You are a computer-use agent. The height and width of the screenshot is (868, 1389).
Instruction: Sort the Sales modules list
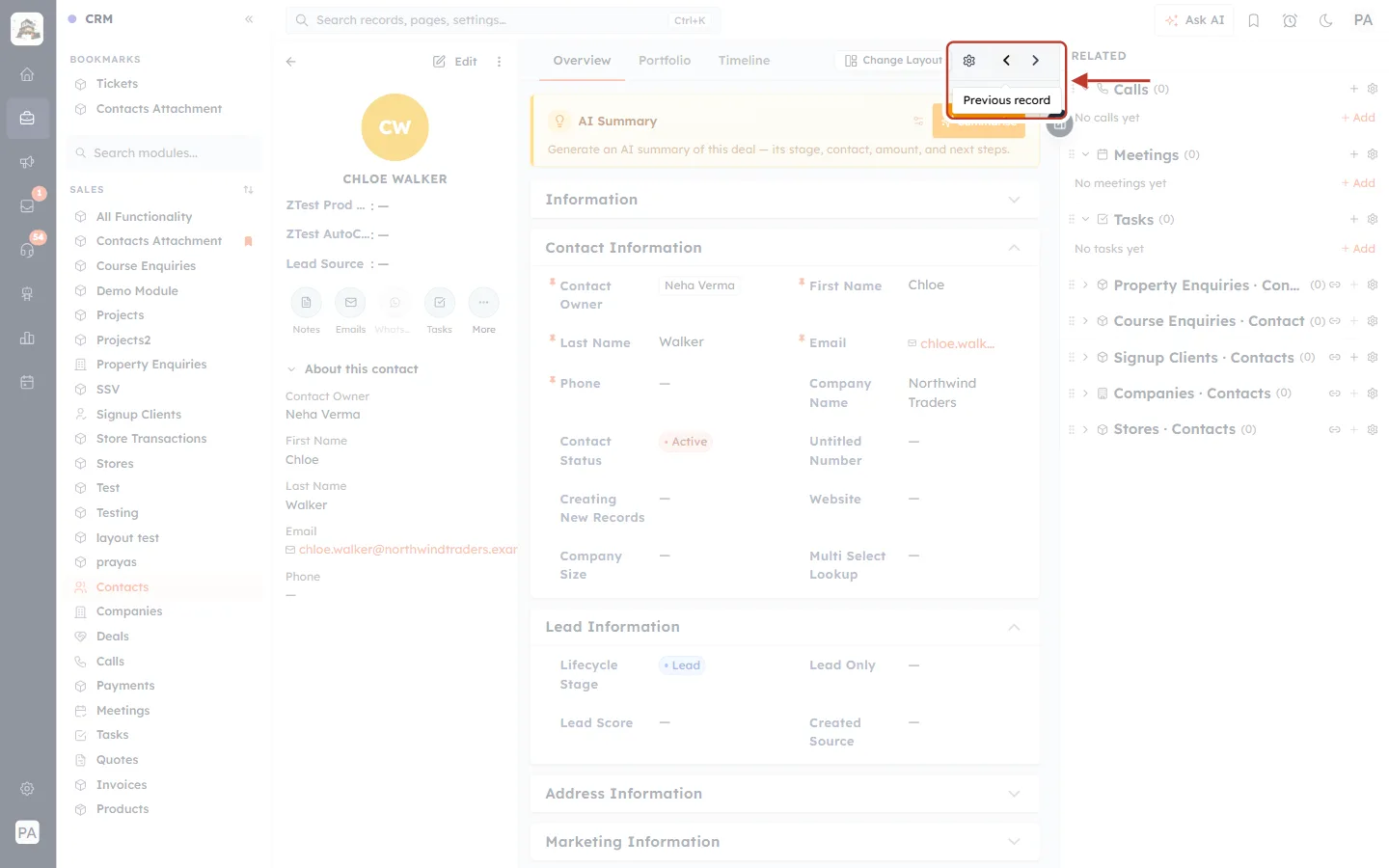249,190
